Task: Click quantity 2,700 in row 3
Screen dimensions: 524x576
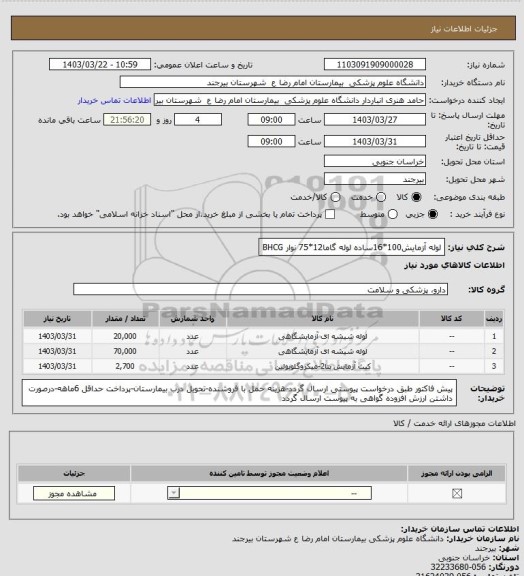Action: (x=125, y=366)
